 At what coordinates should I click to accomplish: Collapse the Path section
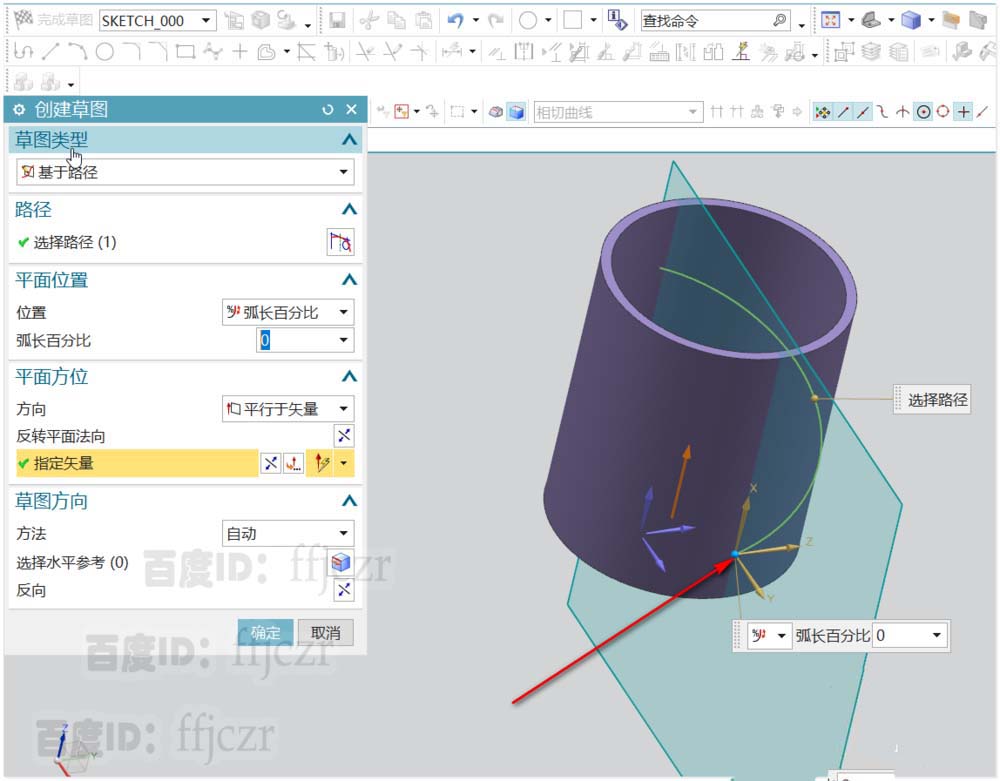coord(349,209)
